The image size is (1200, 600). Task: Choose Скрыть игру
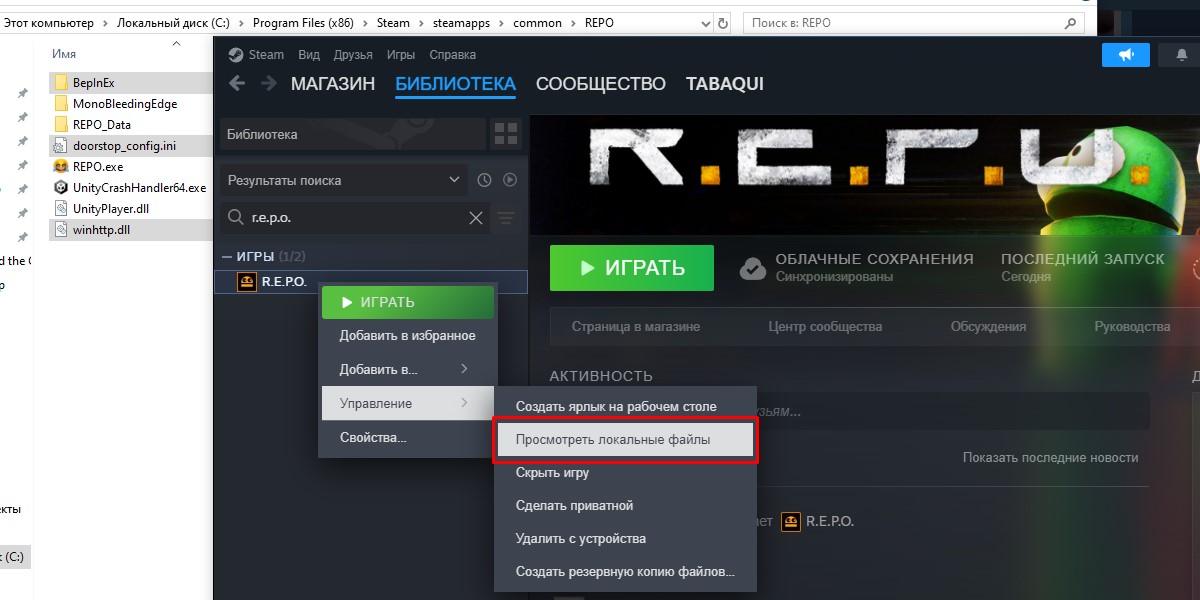[625, 473]
